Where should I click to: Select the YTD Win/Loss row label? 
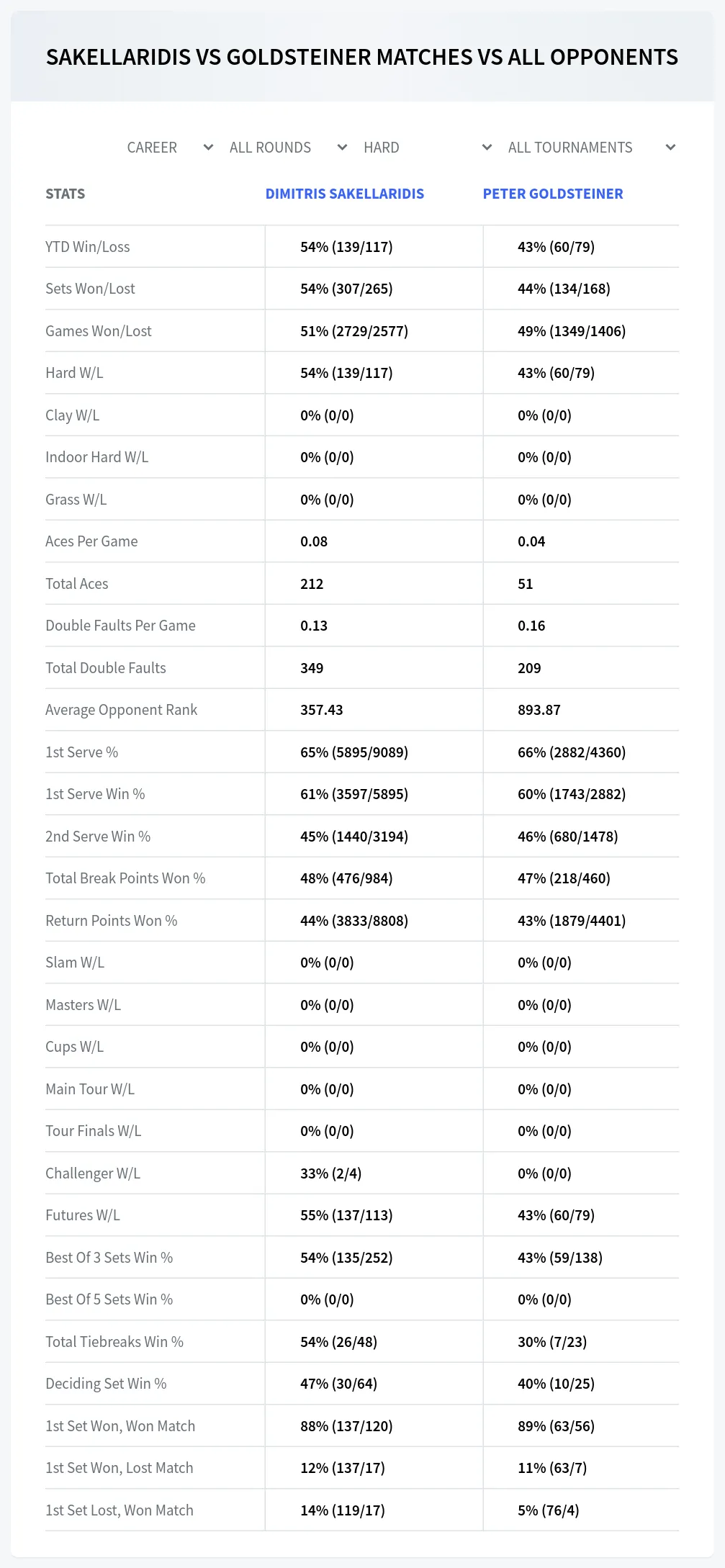[x=88, y=247]
